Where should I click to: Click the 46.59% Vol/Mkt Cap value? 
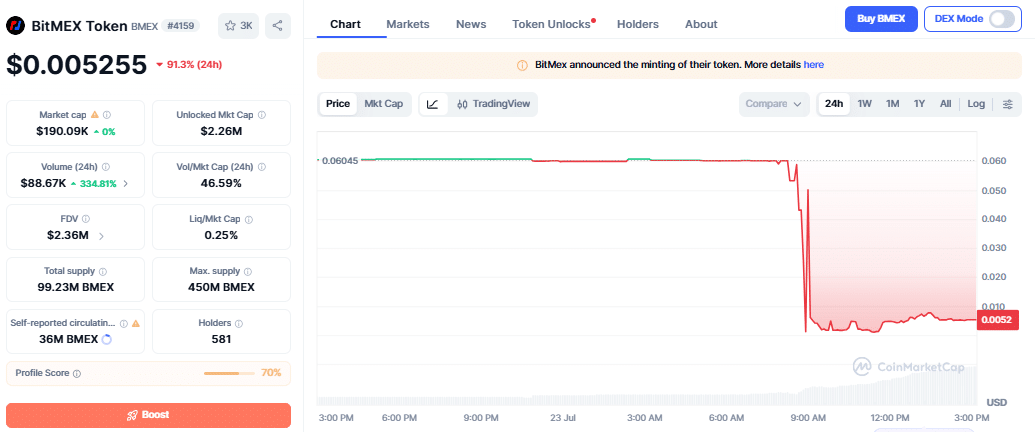point(221,183)
